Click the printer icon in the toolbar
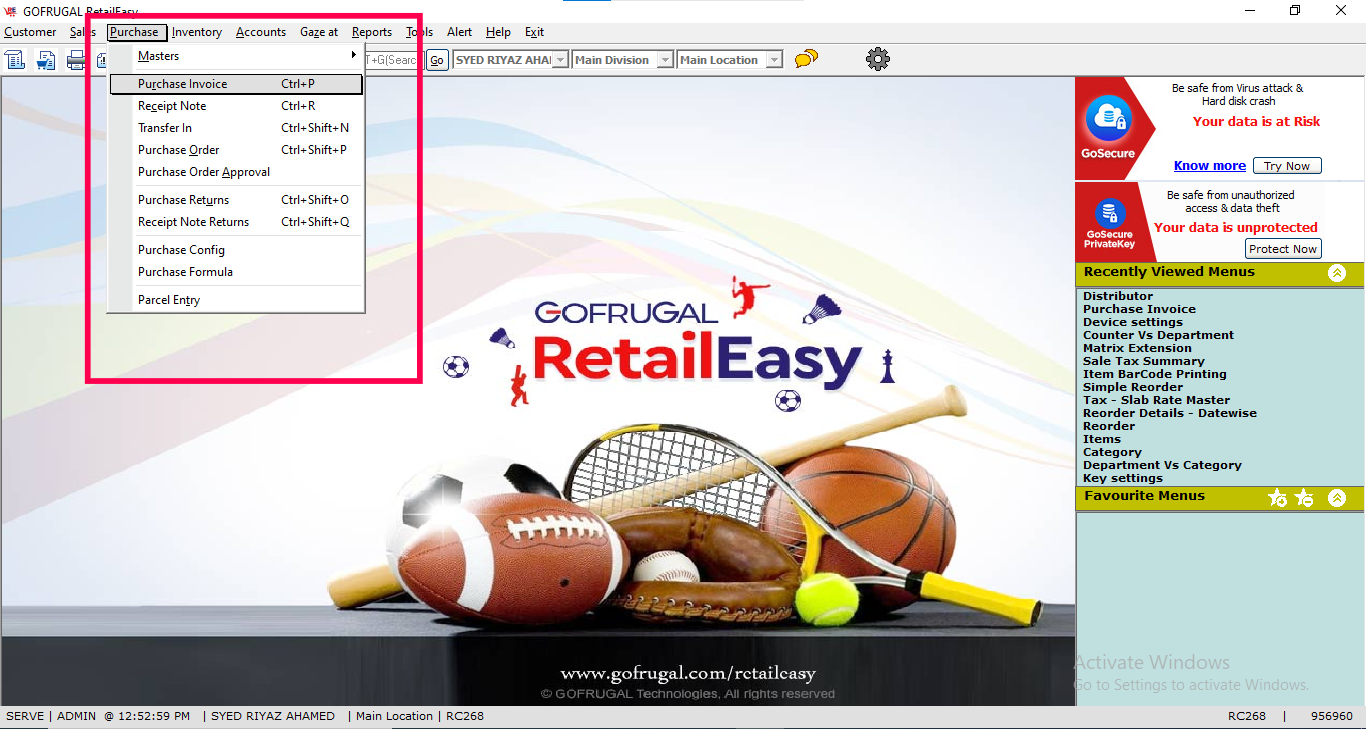The image size is (1366, 729). pyautogui.click(x=76, y=60)
